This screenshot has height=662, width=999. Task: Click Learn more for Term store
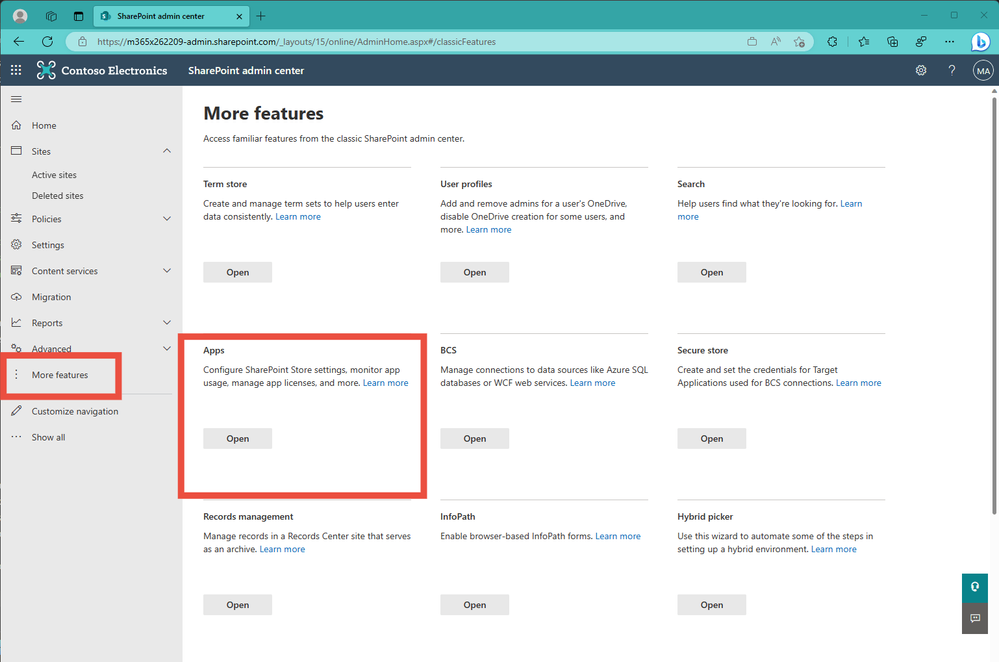(x=298, y=217)
